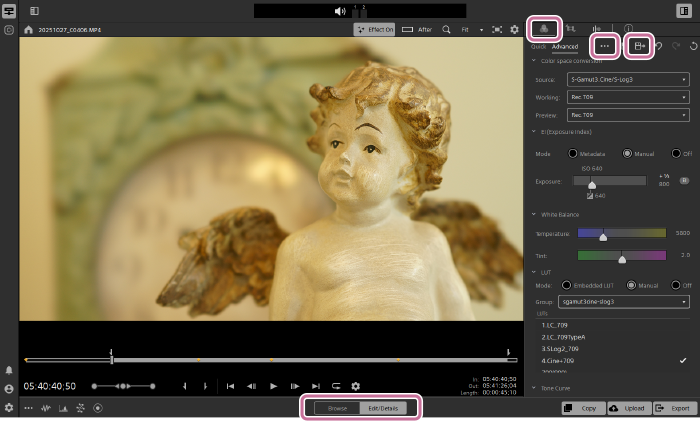Open the LUT Group dropdown
700x423 pixels.
(624, 302)
